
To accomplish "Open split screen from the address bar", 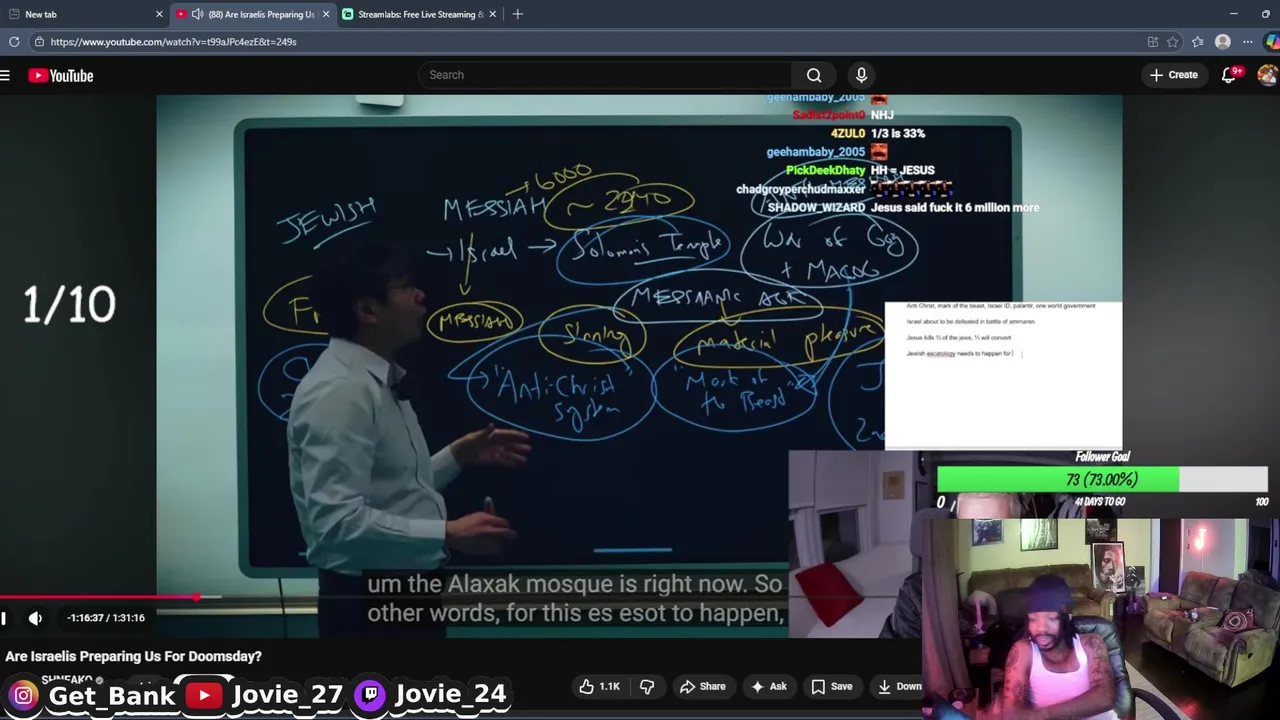I will [x=1153, y=42].
